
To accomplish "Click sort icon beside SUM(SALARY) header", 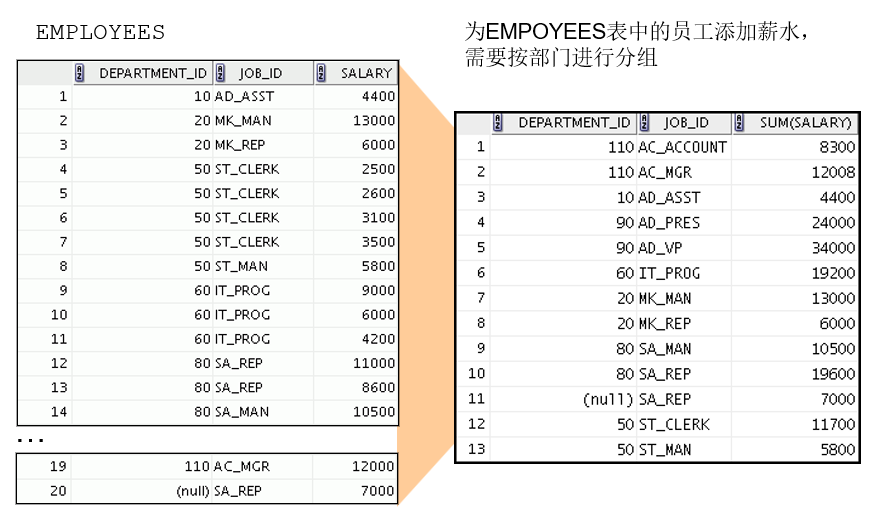I will click(x=739, y=122).
